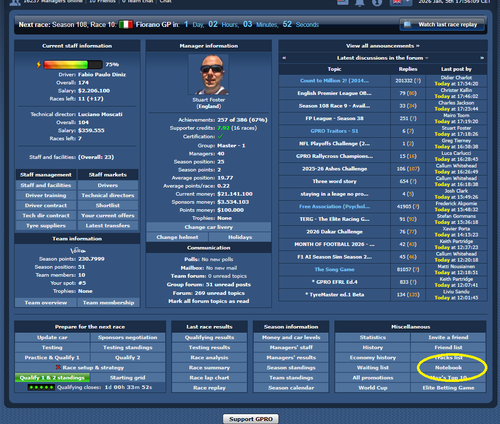This screenshot has height=424, width=500.
Task: Open Race lap chart
Action: 209,378
